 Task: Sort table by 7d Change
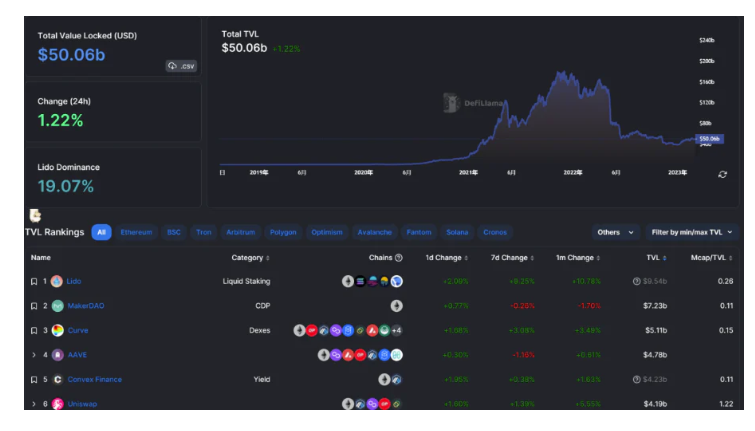pos(512,258)
